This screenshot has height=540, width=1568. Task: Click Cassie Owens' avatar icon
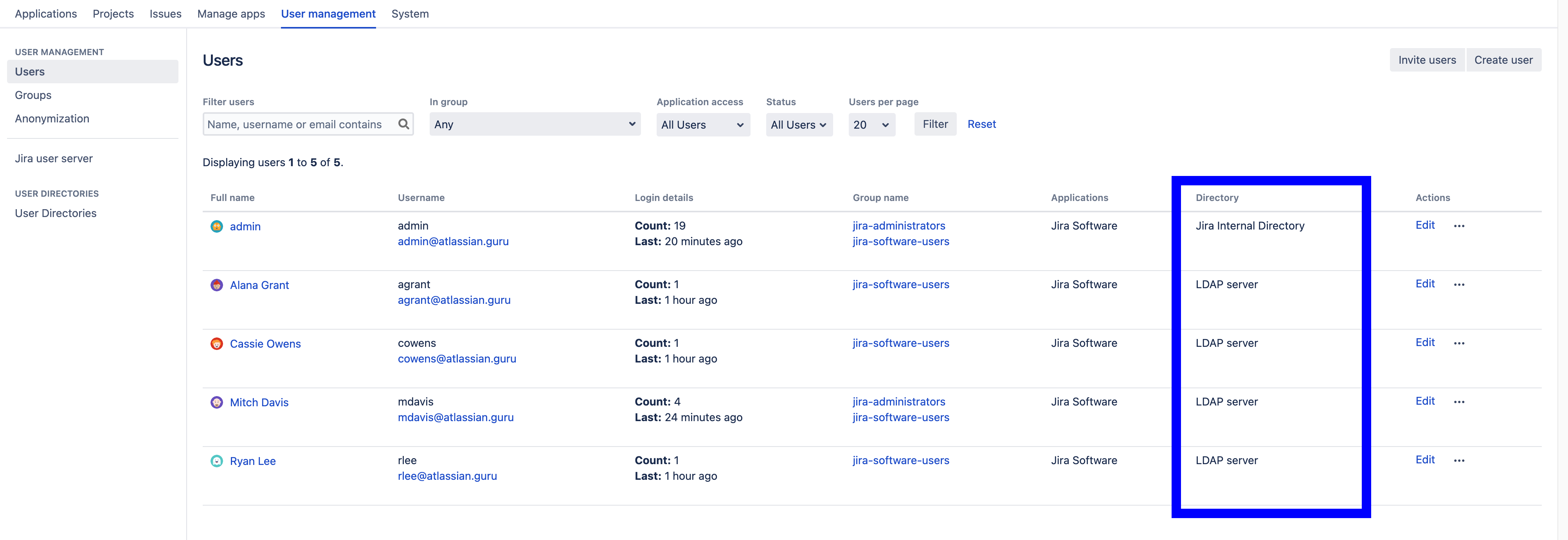[217, 344]
